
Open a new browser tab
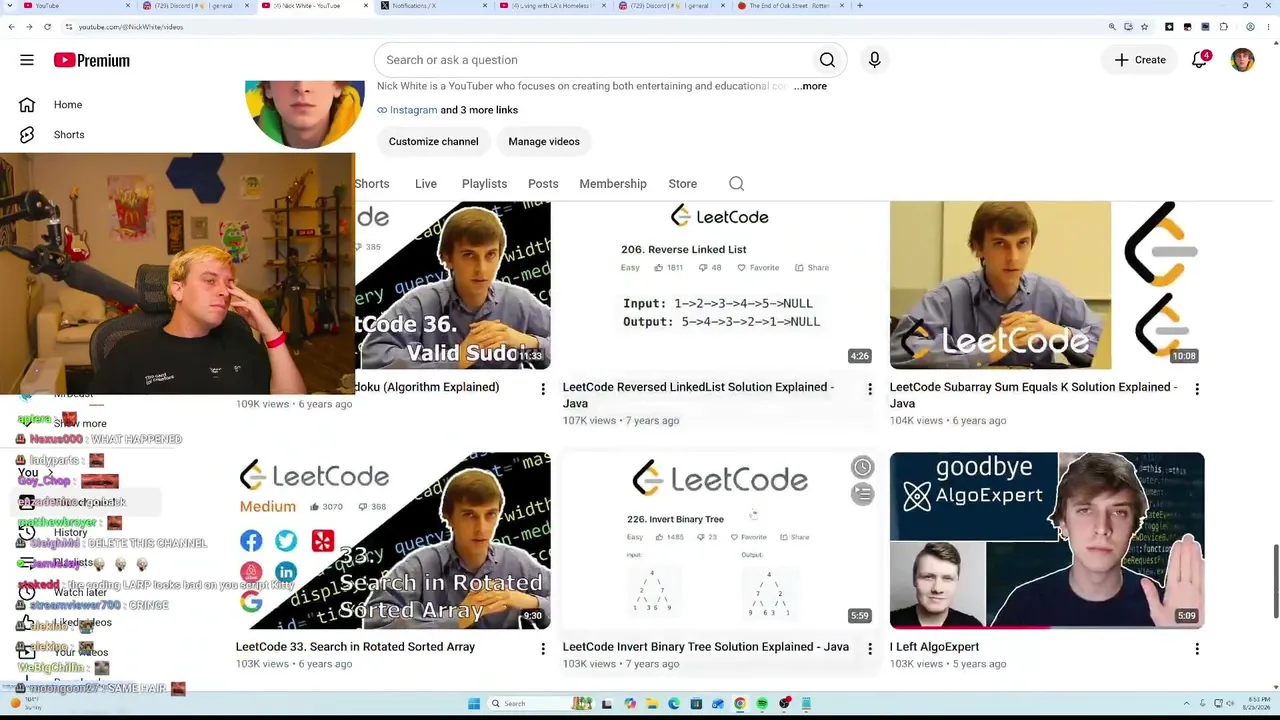[x=860, y=6]
